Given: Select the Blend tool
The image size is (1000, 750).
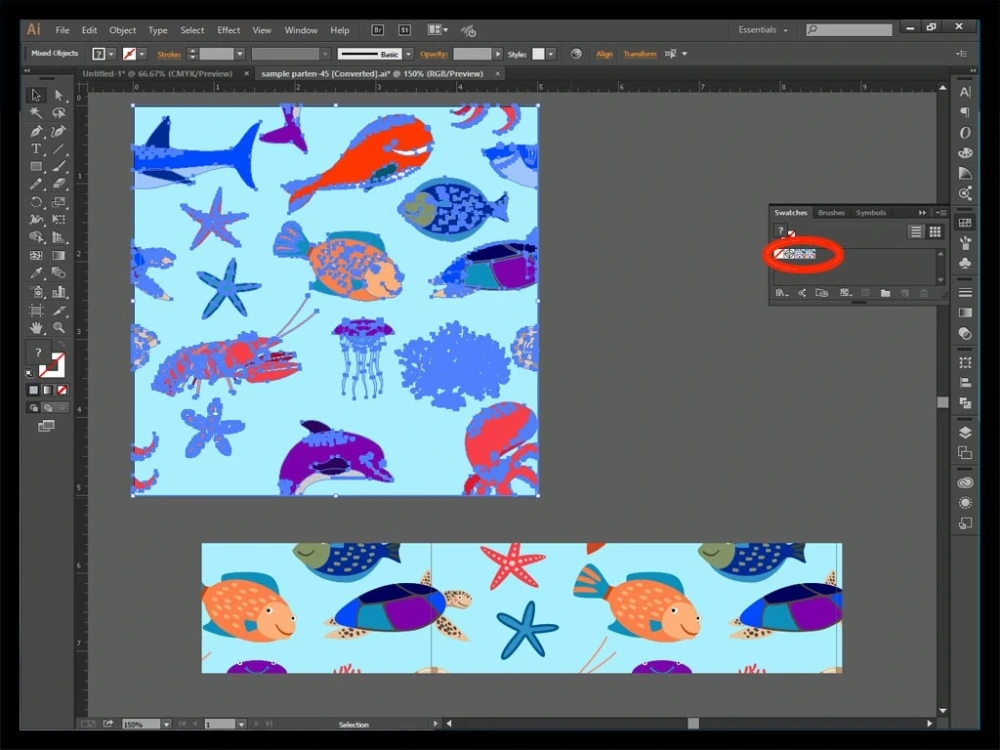Looking at the screenshot, I should click(x=59, y=273).
